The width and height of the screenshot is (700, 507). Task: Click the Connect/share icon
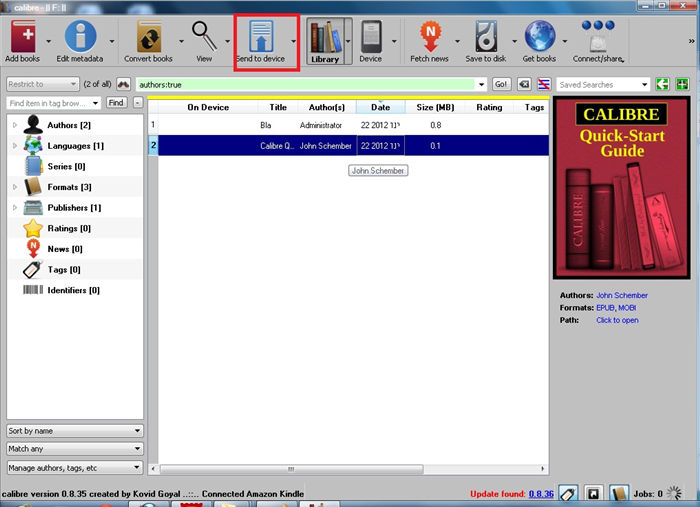pyautogui.click(x=598, y=37)
